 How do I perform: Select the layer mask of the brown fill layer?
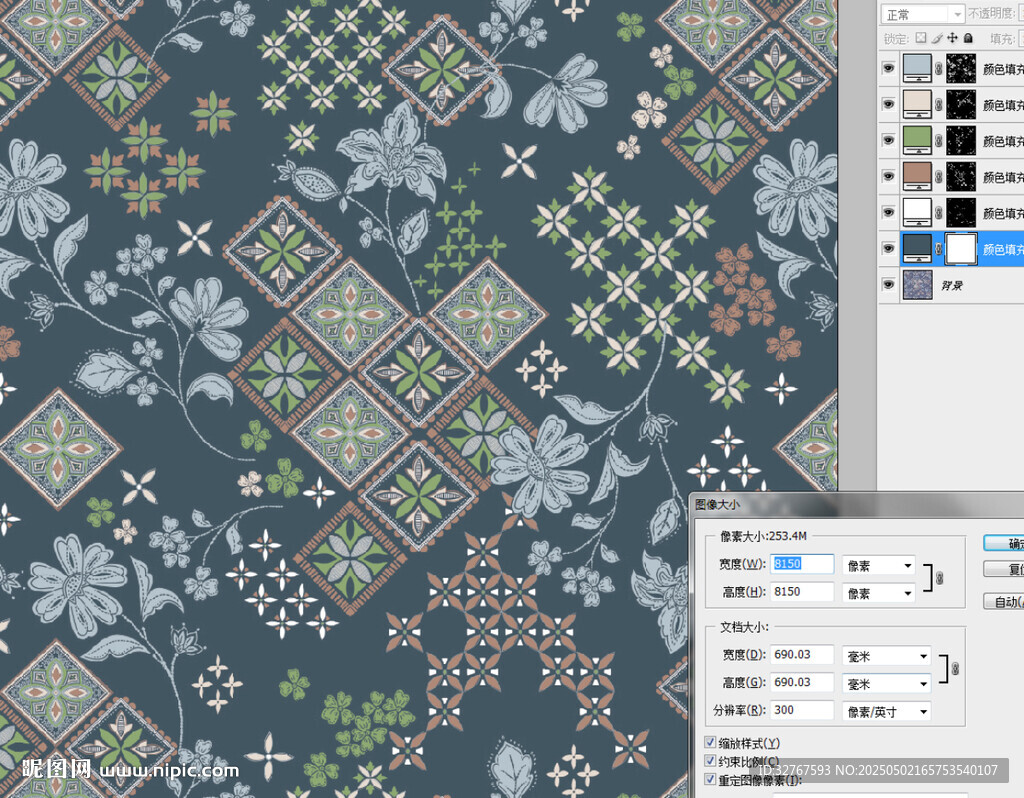pos(961,176)
